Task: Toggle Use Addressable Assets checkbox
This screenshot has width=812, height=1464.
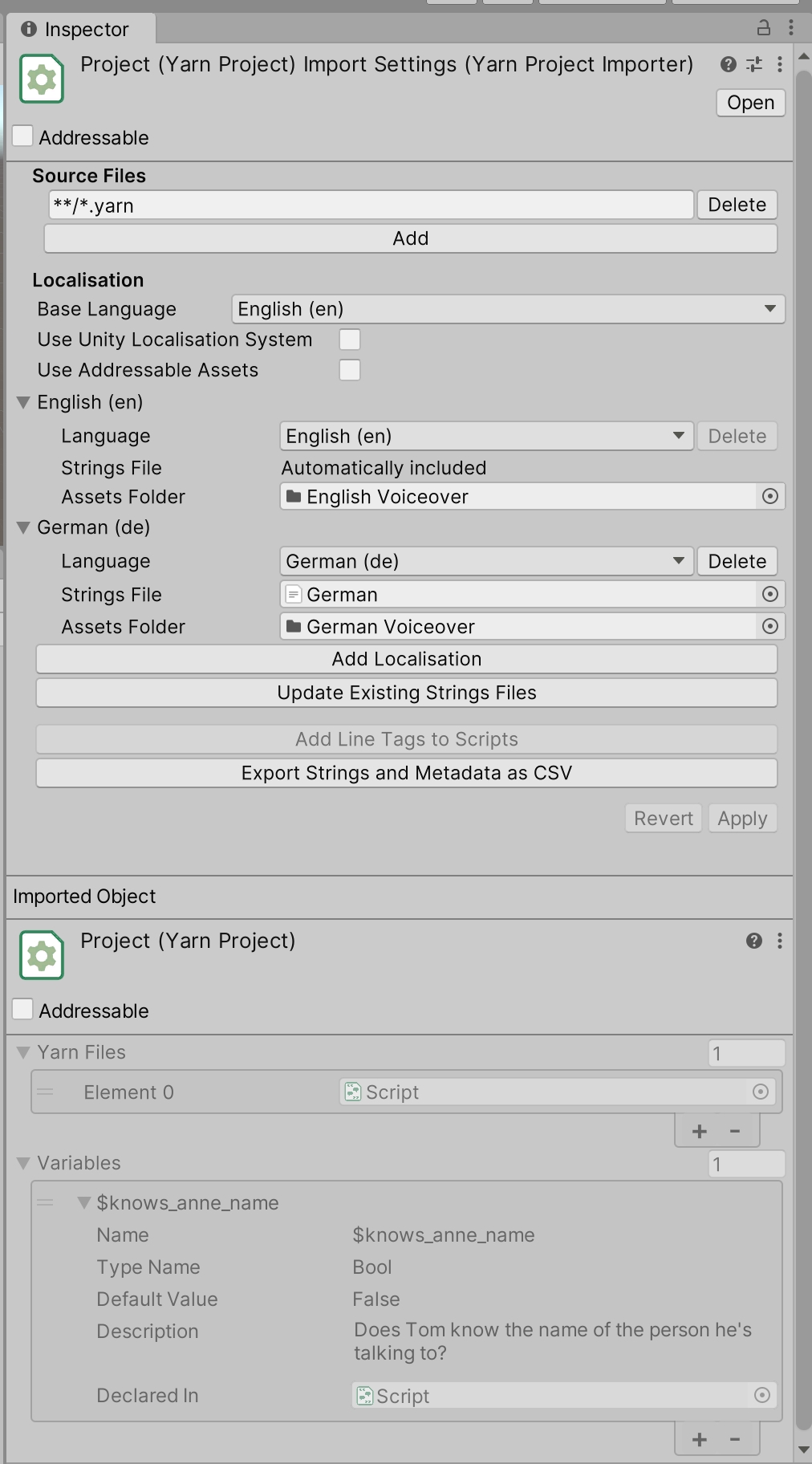Action: [350, 370]
